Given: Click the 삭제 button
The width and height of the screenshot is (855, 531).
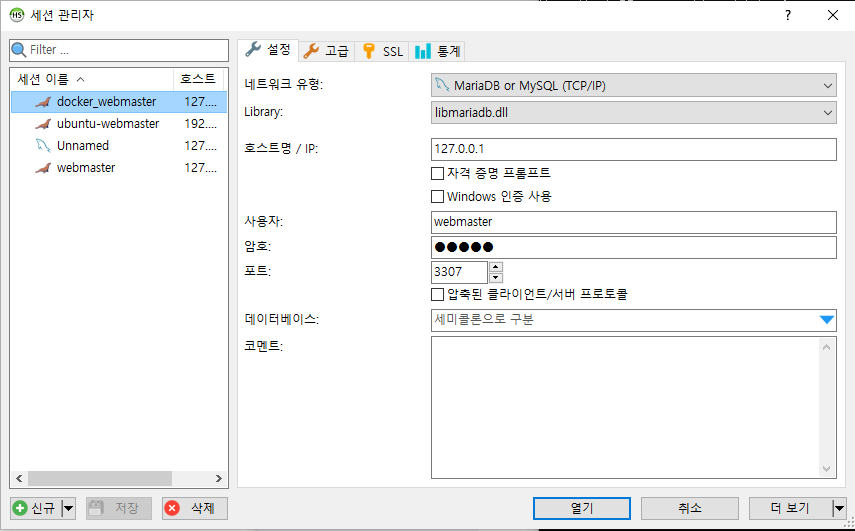Looking at the screenshot, I should click(195, 508).
